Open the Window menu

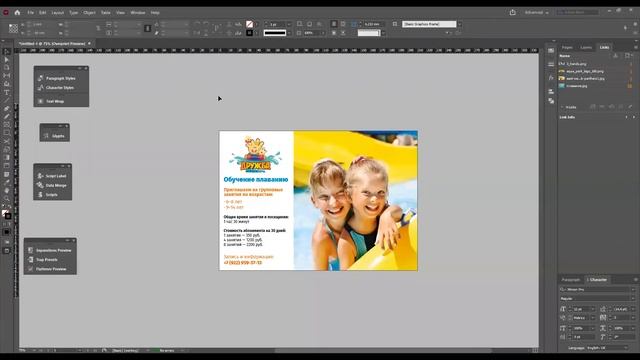coord(138,13)
